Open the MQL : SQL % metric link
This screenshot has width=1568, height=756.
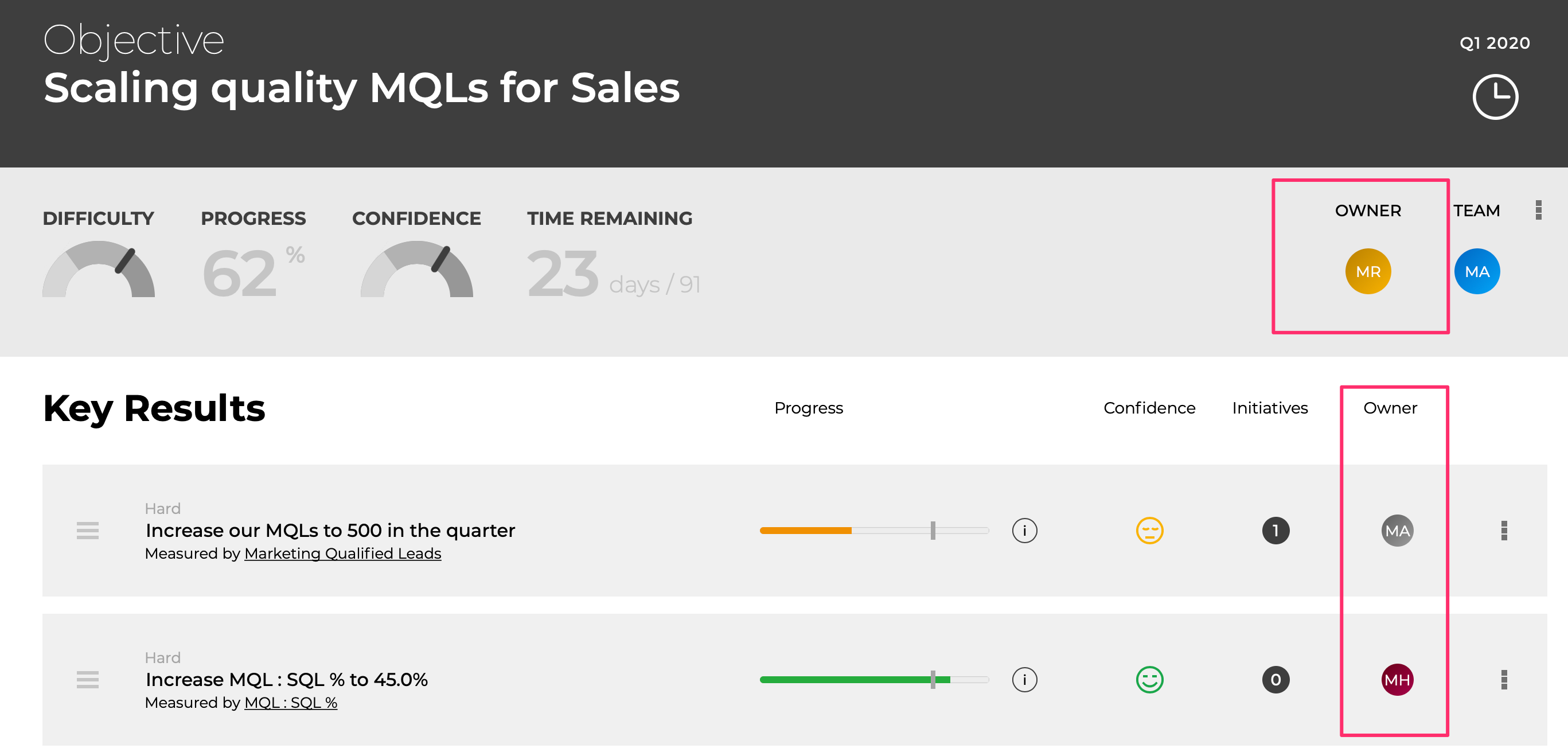pyautogui.click(x=291, y=703)
